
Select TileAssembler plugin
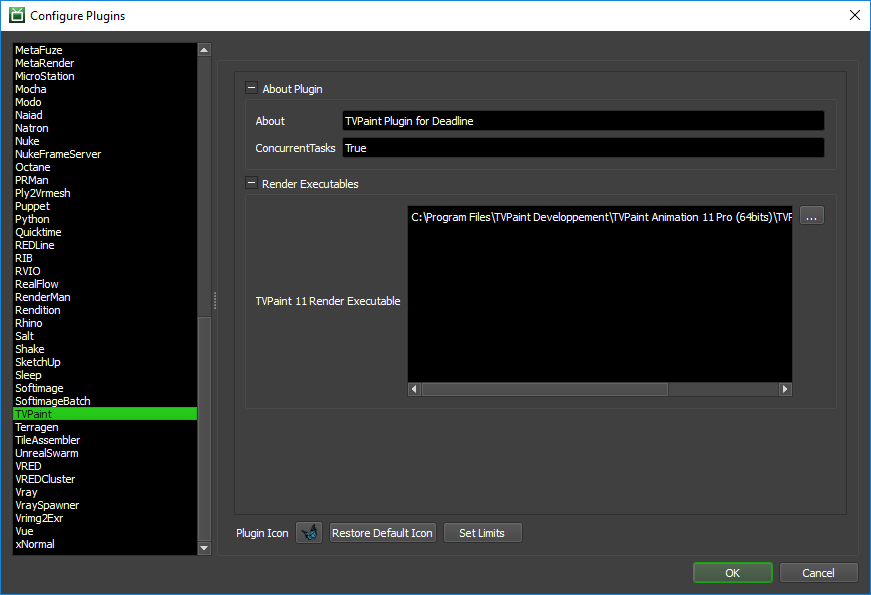coord(105,440)
